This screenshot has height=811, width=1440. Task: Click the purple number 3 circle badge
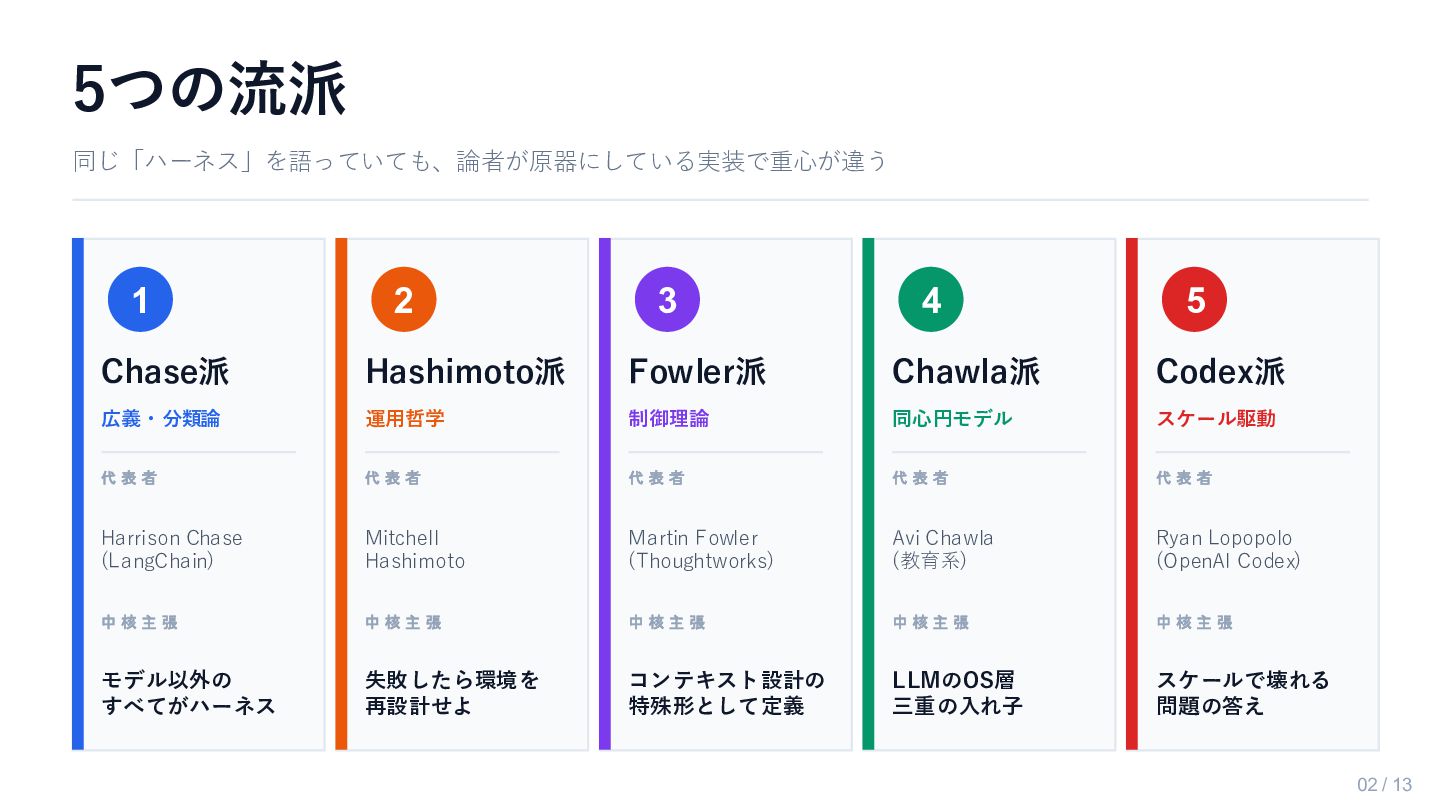(667, 299)
